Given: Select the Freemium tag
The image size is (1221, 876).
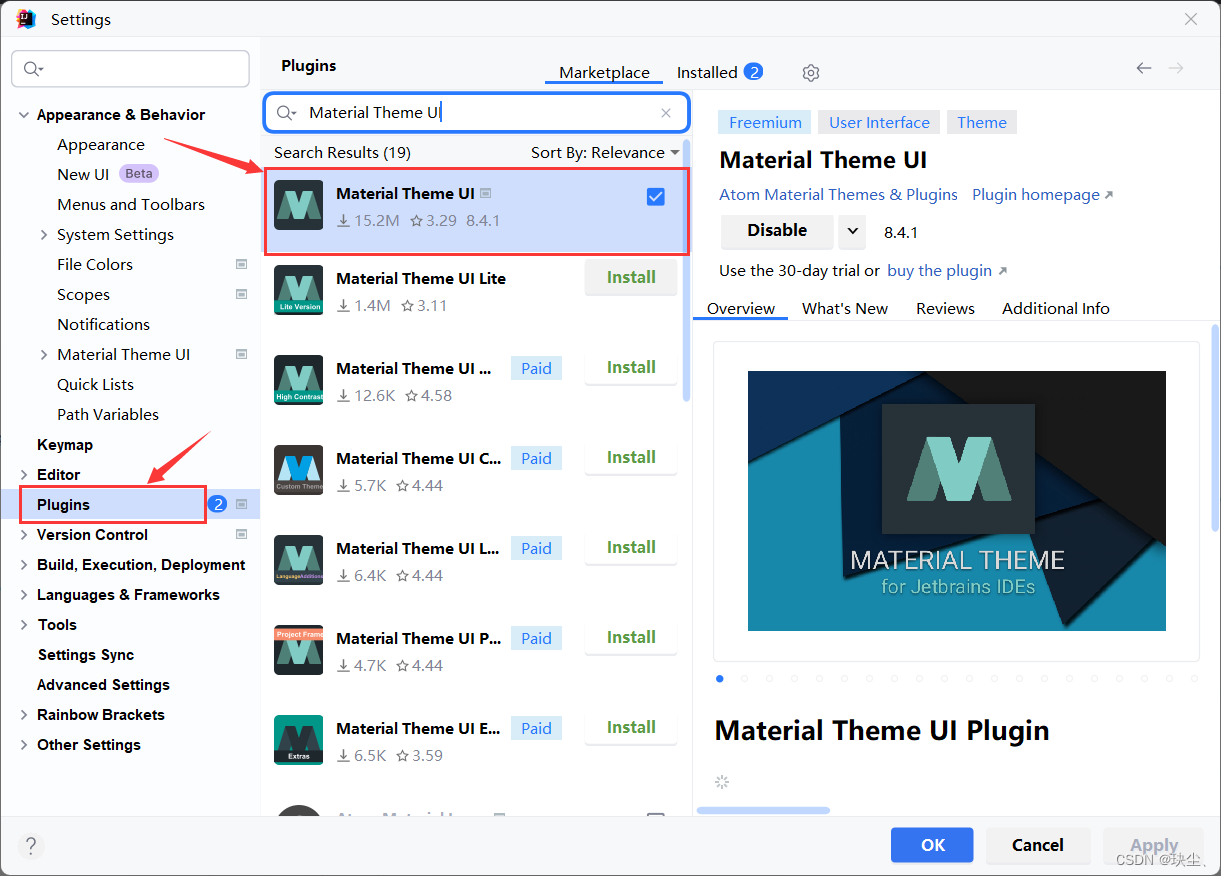Looking at the screenshot, I should (x=765, y=123).
